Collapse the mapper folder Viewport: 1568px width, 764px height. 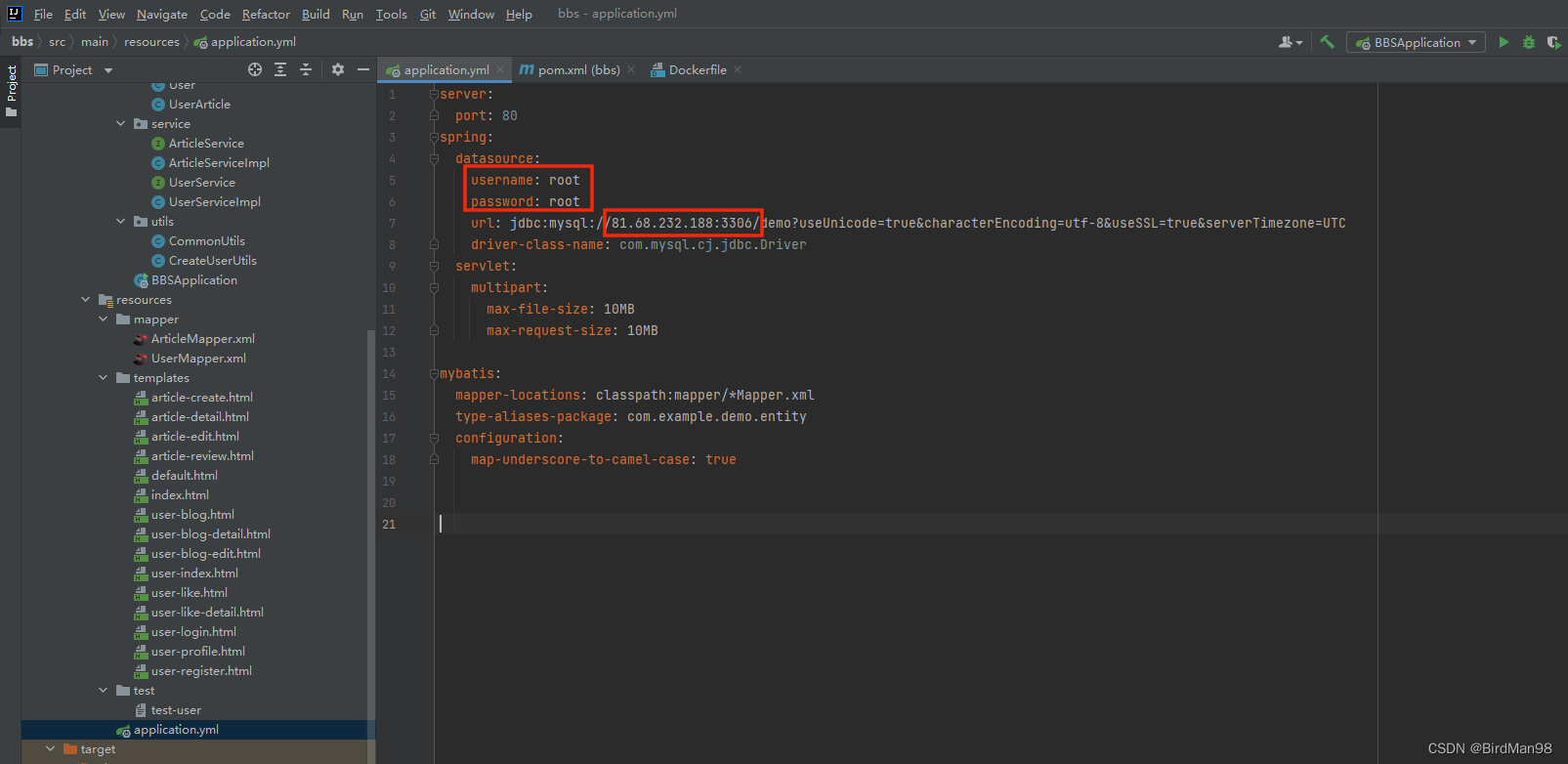coord(104,319)
